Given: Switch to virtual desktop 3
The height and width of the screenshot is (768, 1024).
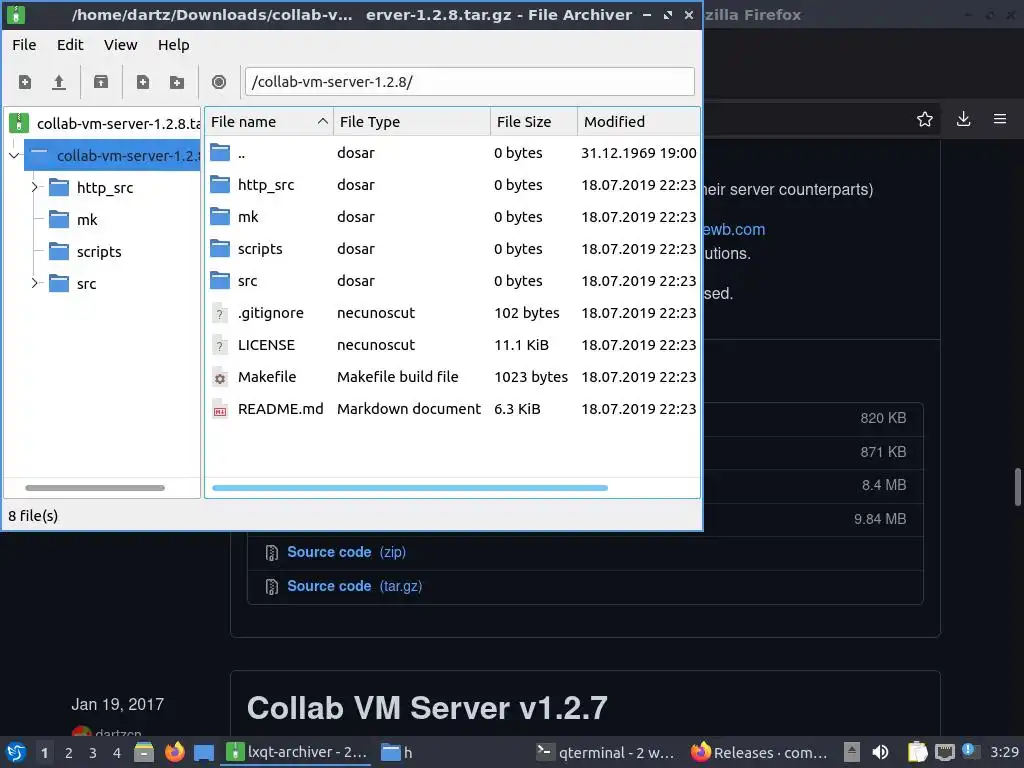Looking at the screenshot, I should tap(93, 753).
